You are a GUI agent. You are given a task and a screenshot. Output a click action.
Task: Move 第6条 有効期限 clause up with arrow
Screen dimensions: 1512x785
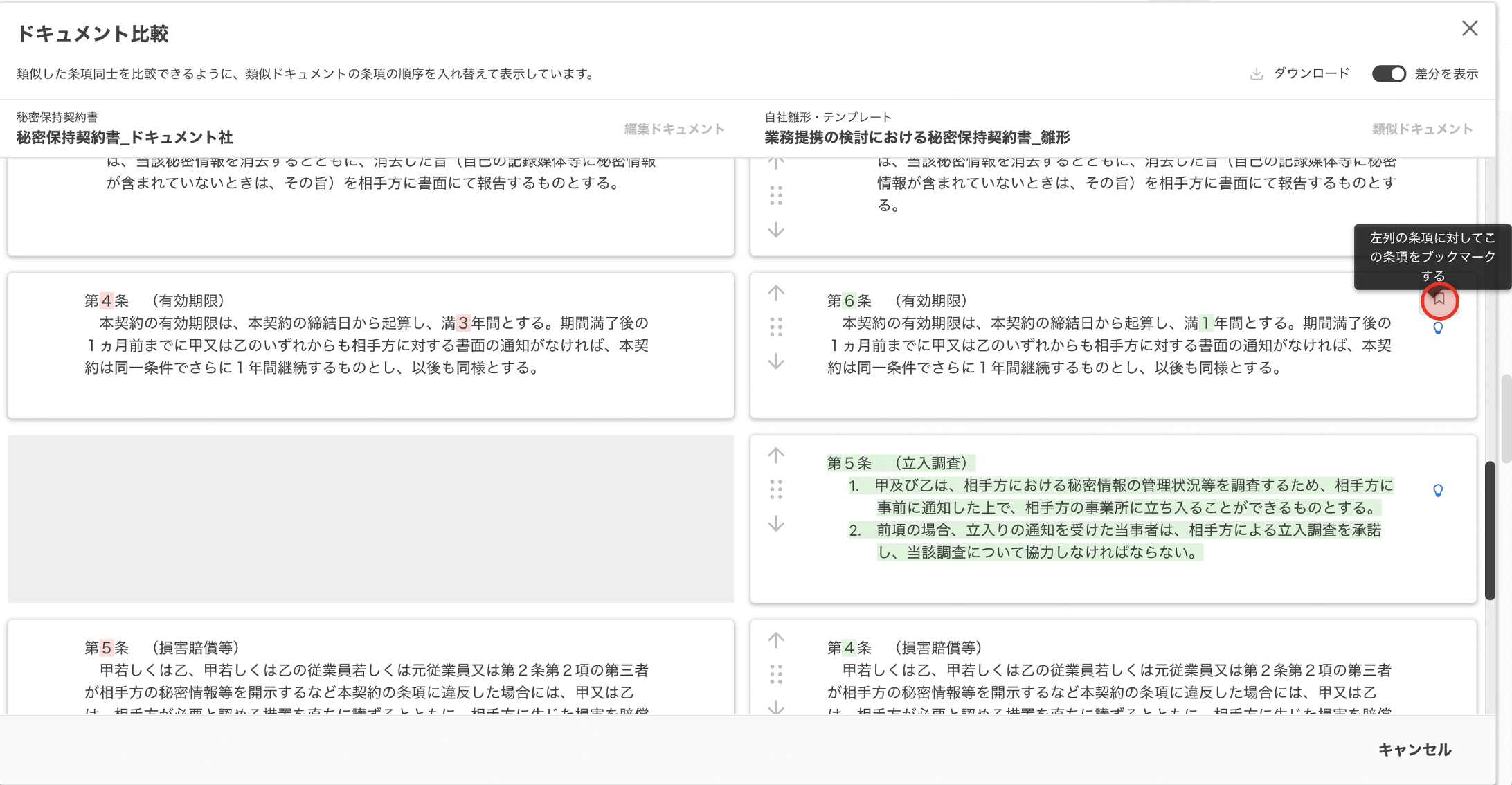pyautogui.click(x=776, y=293)
